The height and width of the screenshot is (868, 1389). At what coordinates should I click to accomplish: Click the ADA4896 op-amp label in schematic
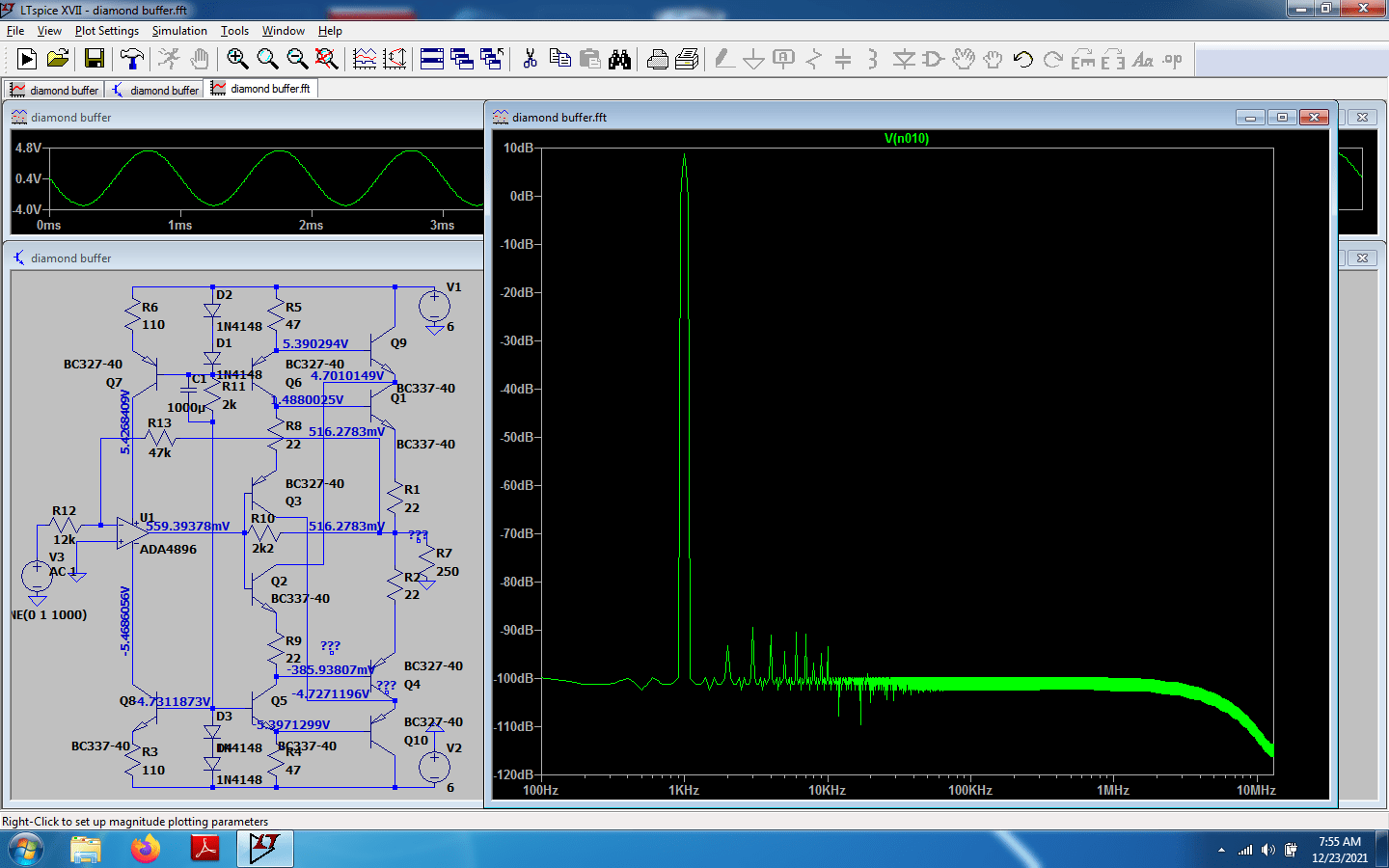point(168,550)
